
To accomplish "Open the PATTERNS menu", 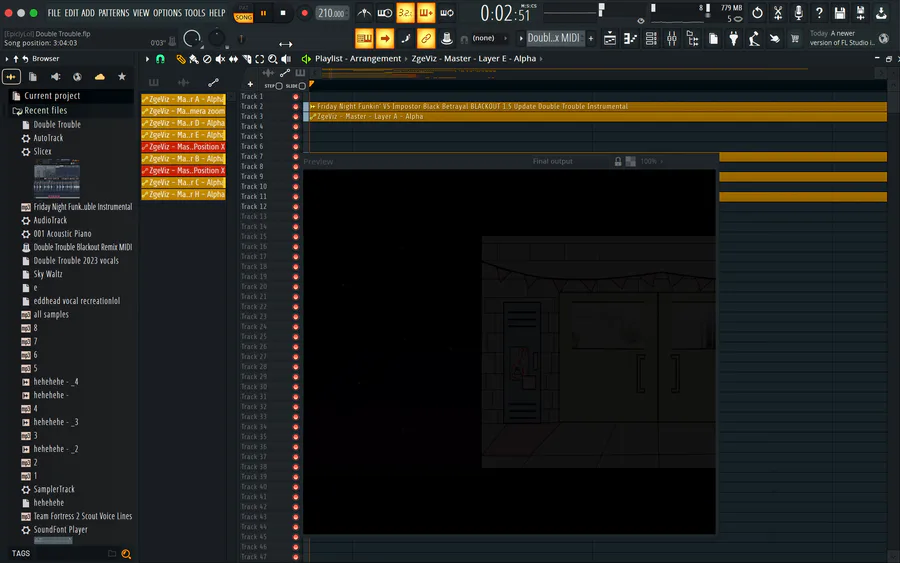I will (x=114, y=13).
